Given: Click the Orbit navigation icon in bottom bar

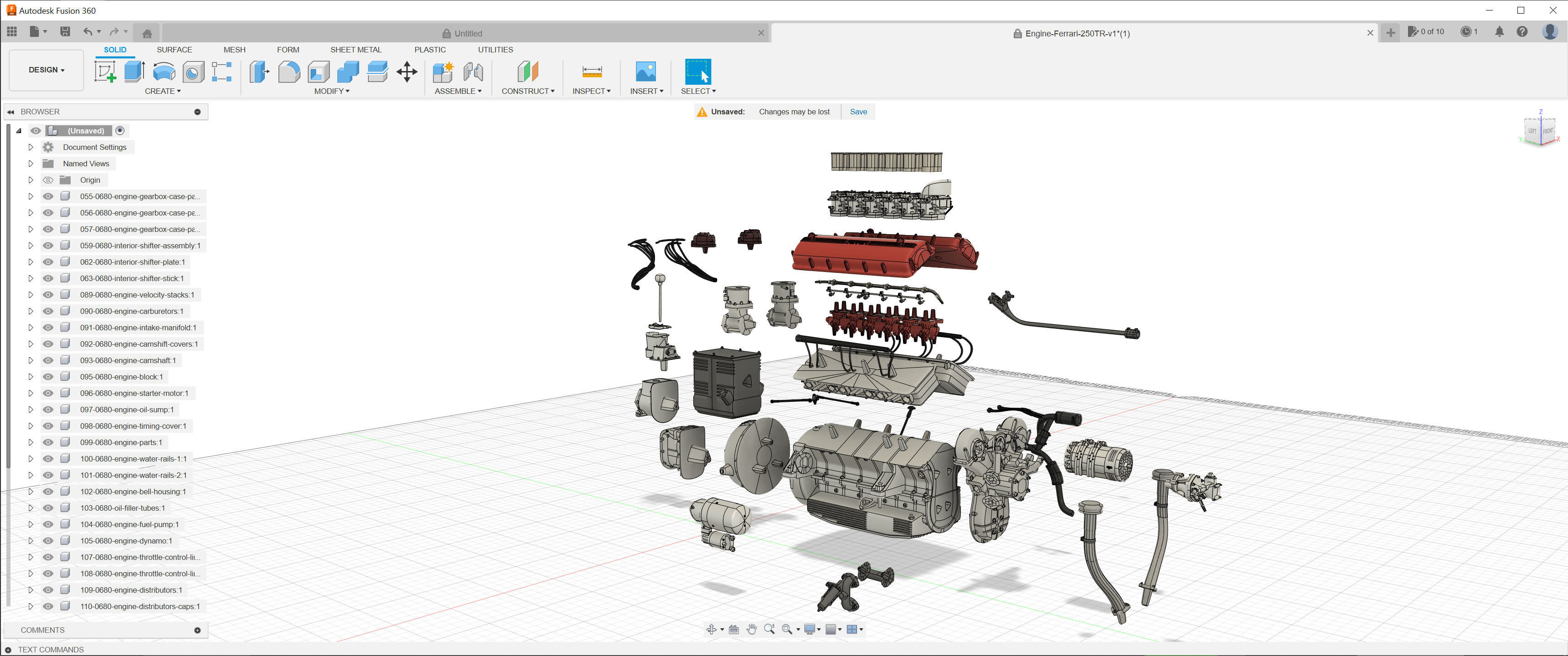Looking at the screenshot, I should (x=711, y=629).
